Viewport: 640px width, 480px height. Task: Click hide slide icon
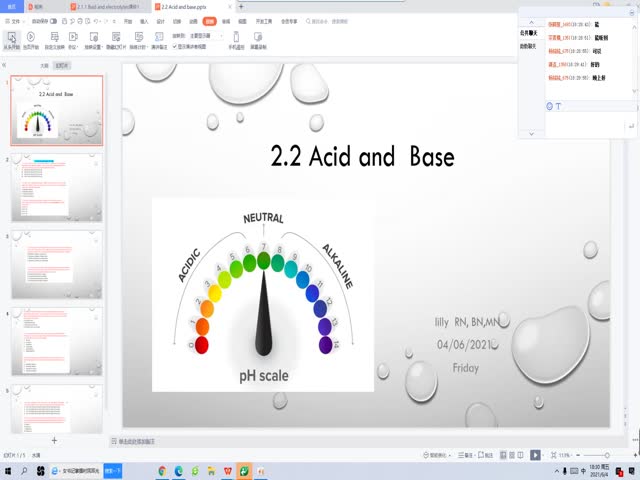116,37
